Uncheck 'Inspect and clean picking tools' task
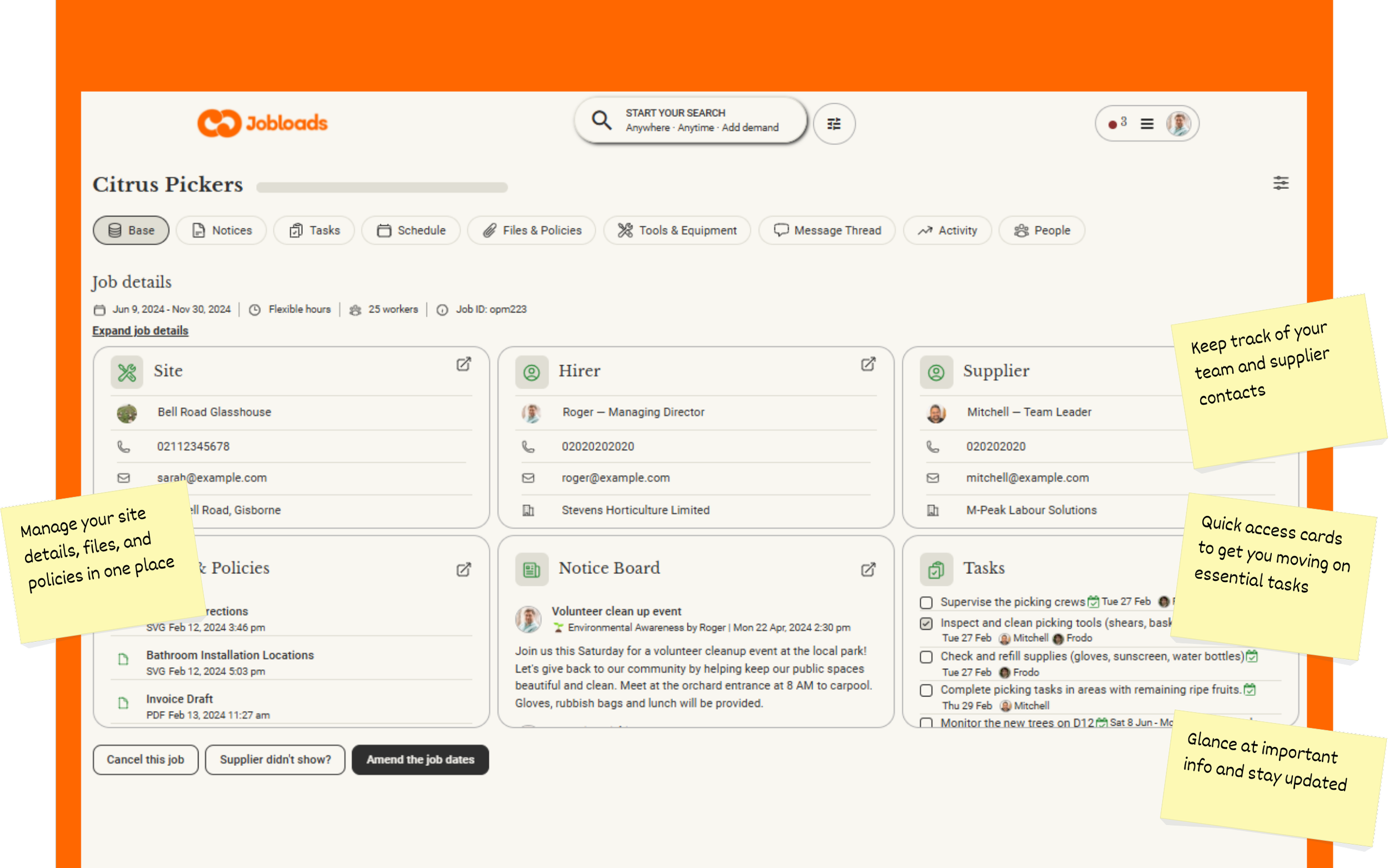 click(x=926, y=624)
